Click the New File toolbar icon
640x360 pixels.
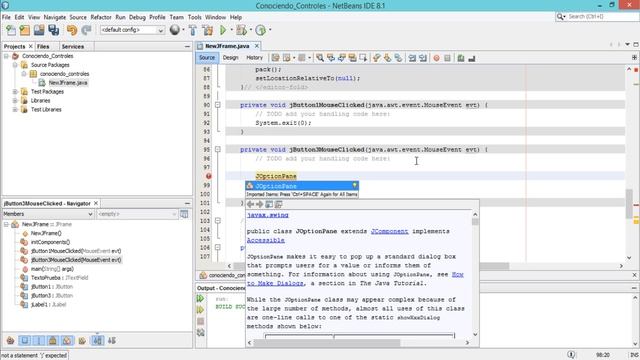pyautogui.click(x=11, y=30)
